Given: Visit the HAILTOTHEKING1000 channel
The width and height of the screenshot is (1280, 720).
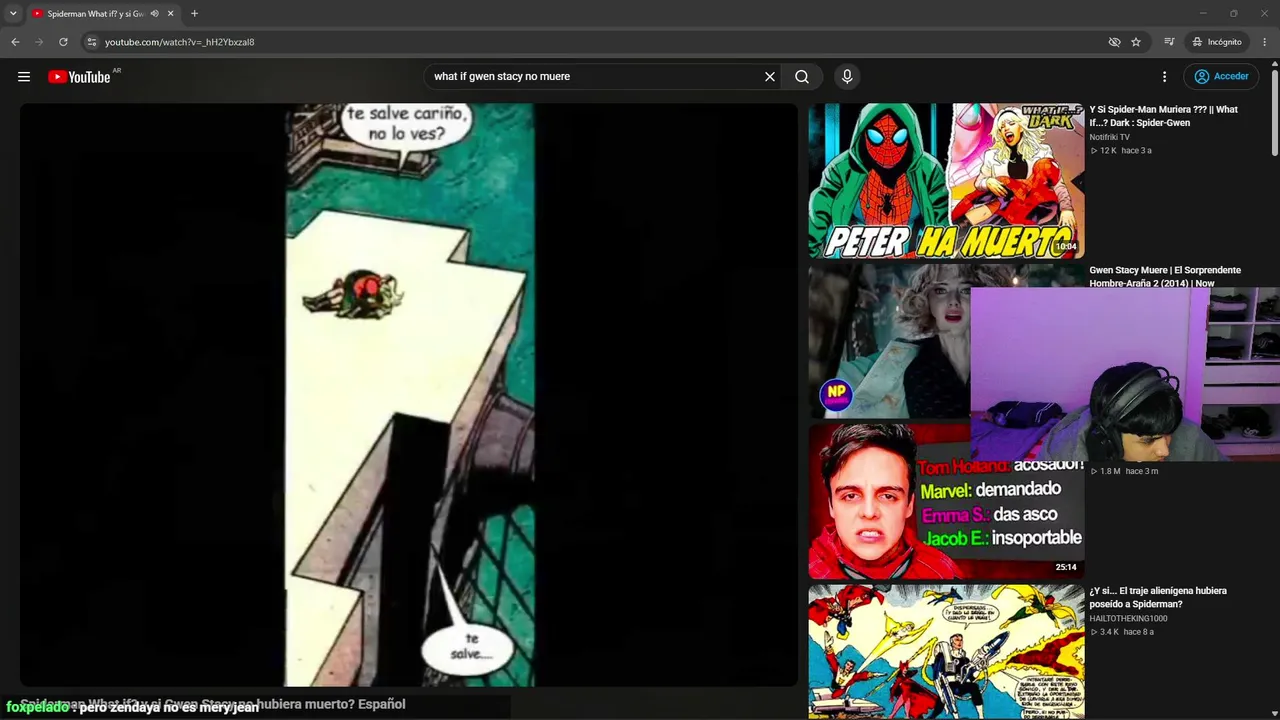Looking at the screenshot, I should pos(1128,618).
